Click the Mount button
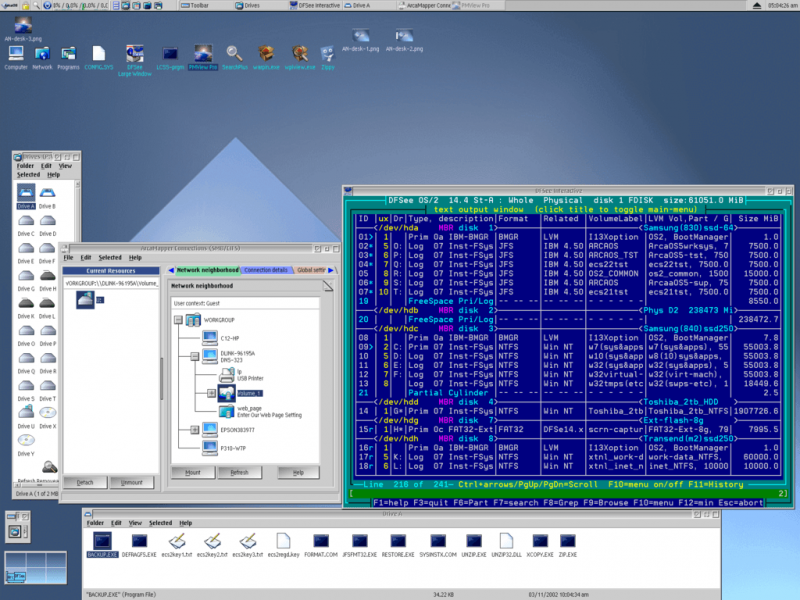The width and height of the screenshot is (800, 600). pyautogui.click(x=193, y=472)
